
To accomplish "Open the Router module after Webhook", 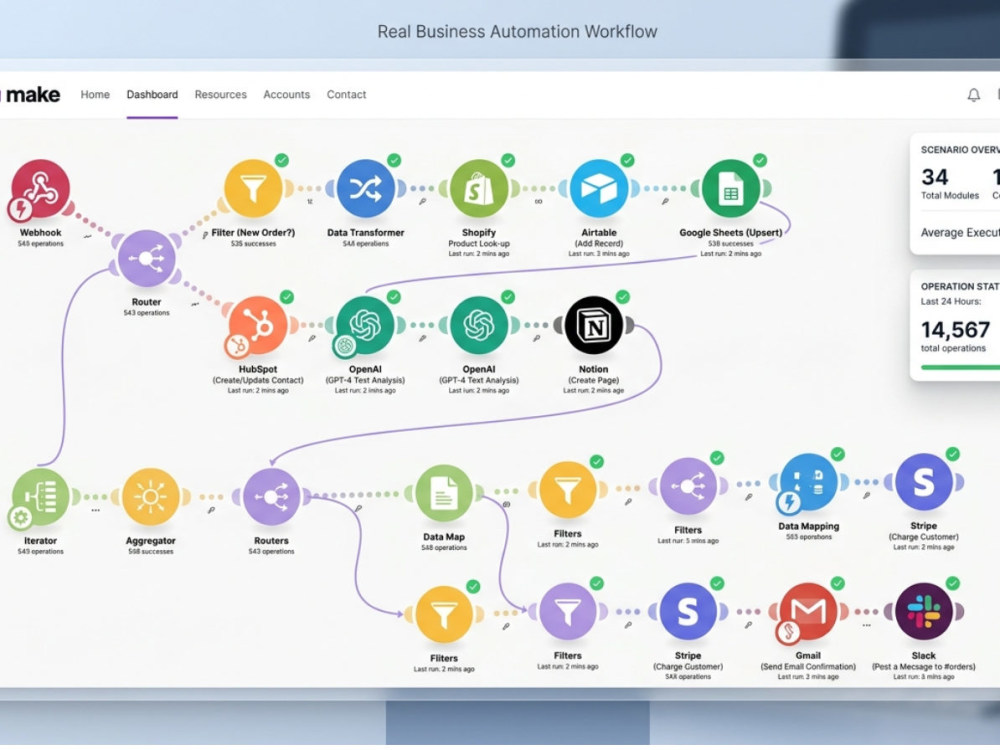I will coord(146,258).
